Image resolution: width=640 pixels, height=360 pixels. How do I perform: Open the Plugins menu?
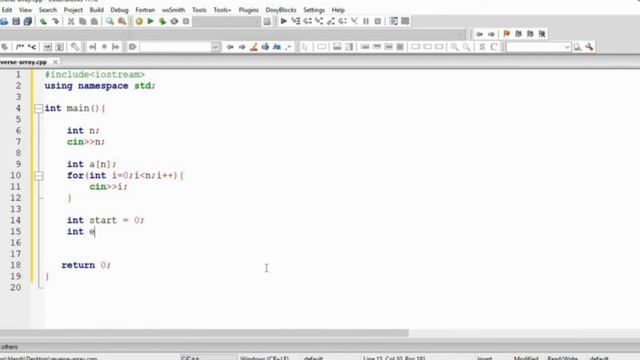pyautogui.click(x=249, y=10)
